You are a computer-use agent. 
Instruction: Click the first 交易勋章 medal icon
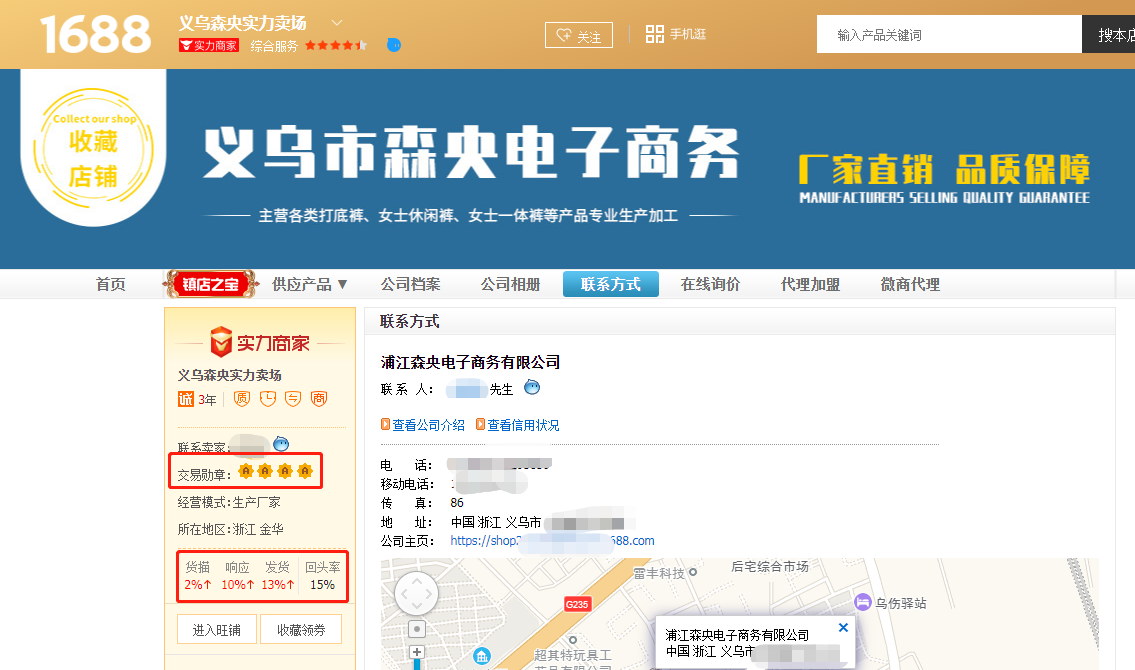click(x=246, y=471)
